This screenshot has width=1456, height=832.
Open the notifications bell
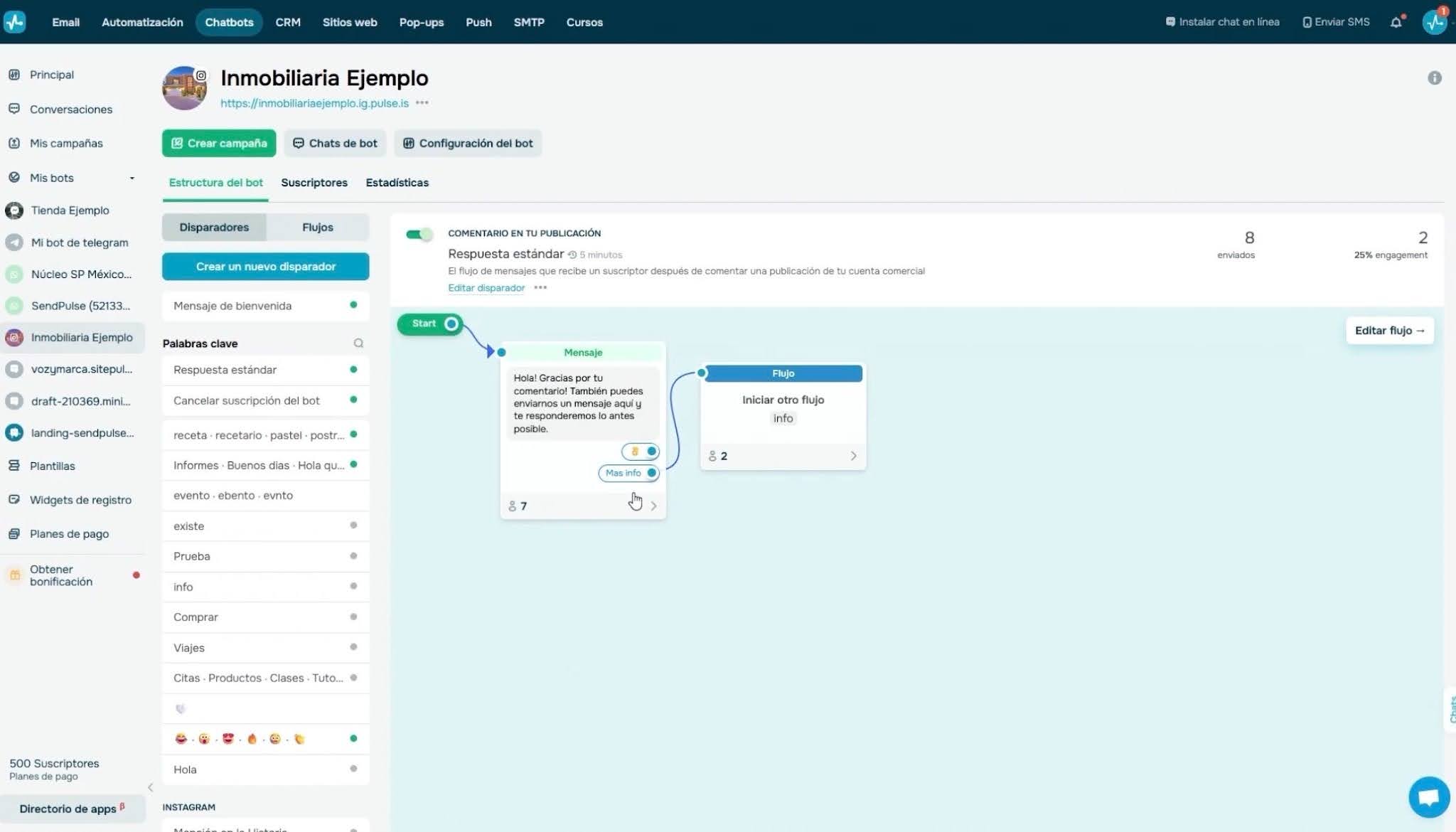(x=1396, y=22)
